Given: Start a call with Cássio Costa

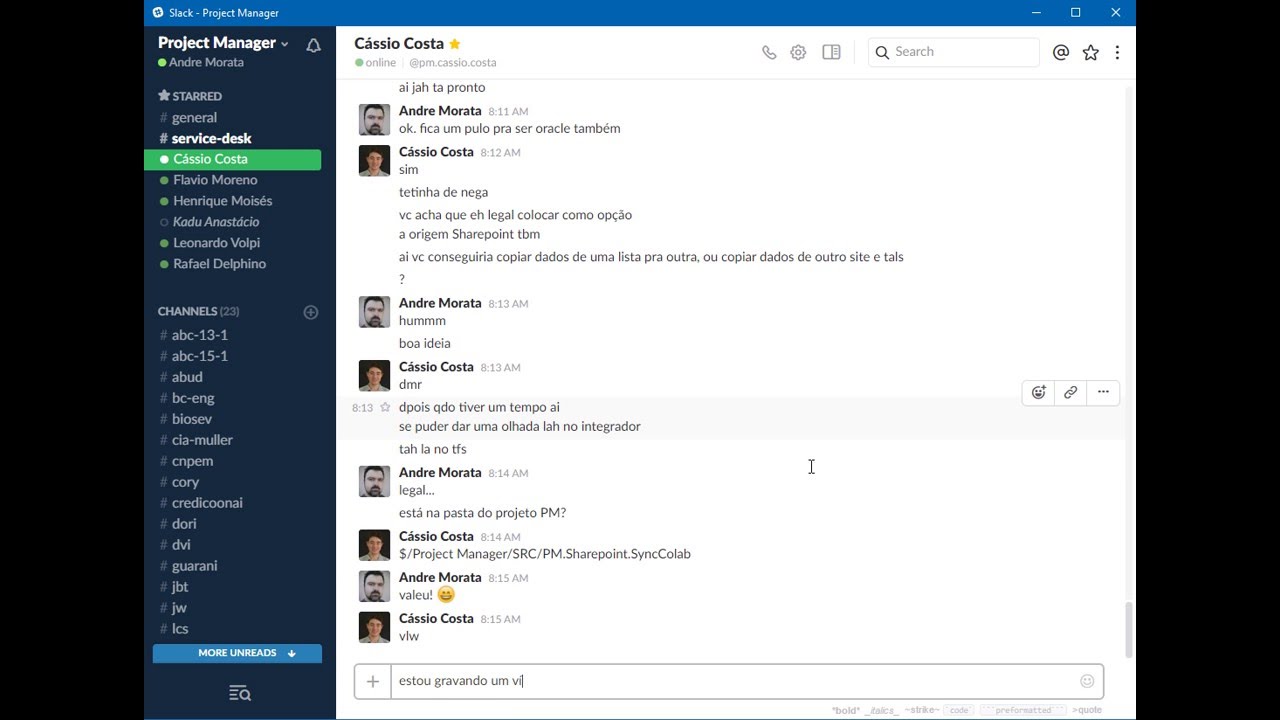Looking at the screenshot, I should click(x=769, y=52).
